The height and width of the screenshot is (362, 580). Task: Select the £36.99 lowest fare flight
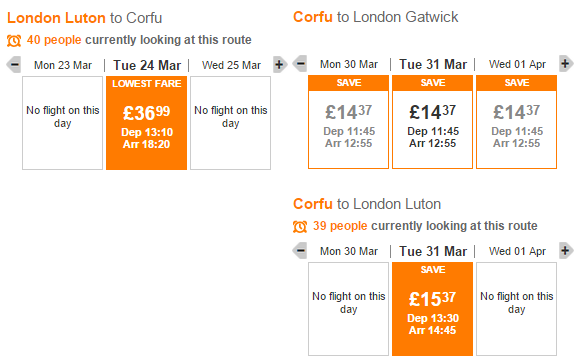[146, 123]
